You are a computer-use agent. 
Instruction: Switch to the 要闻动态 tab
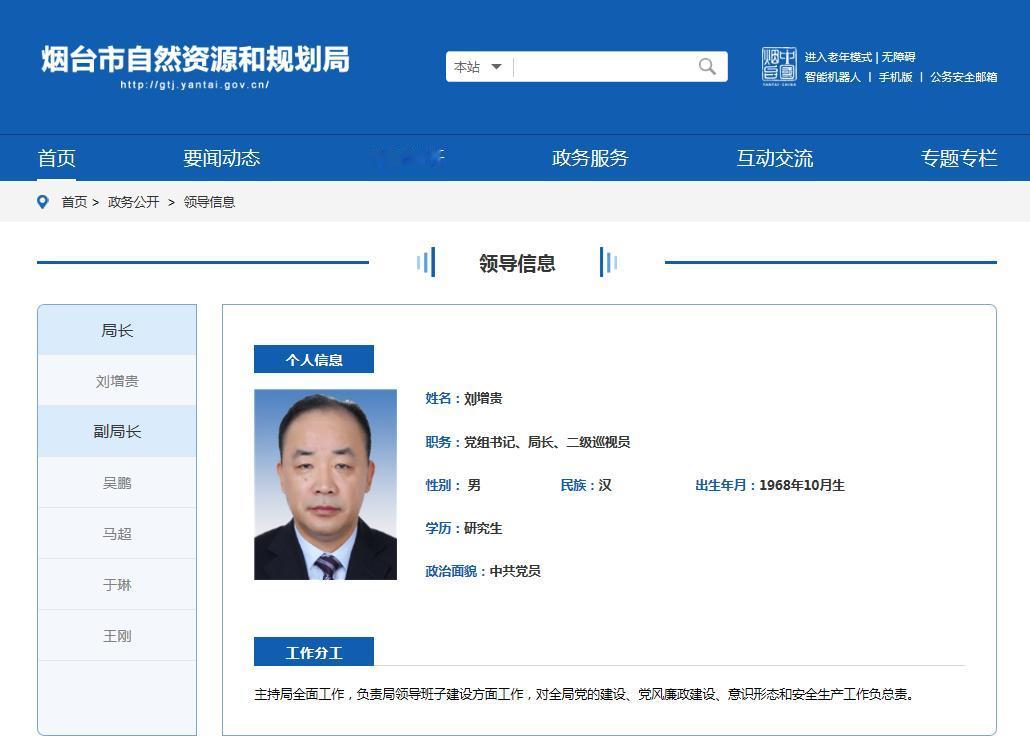tap(222, 157)
